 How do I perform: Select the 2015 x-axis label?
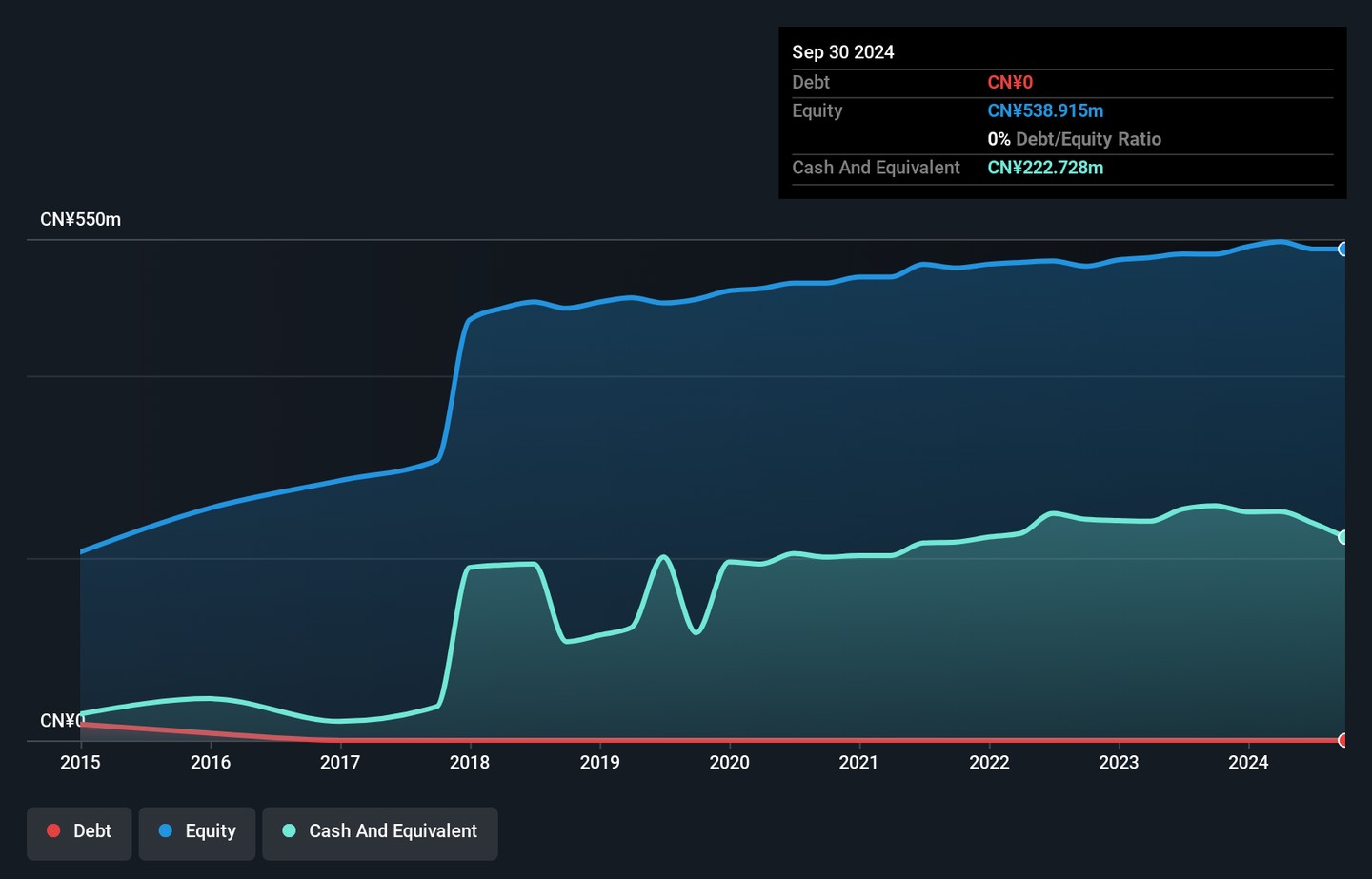80,762
